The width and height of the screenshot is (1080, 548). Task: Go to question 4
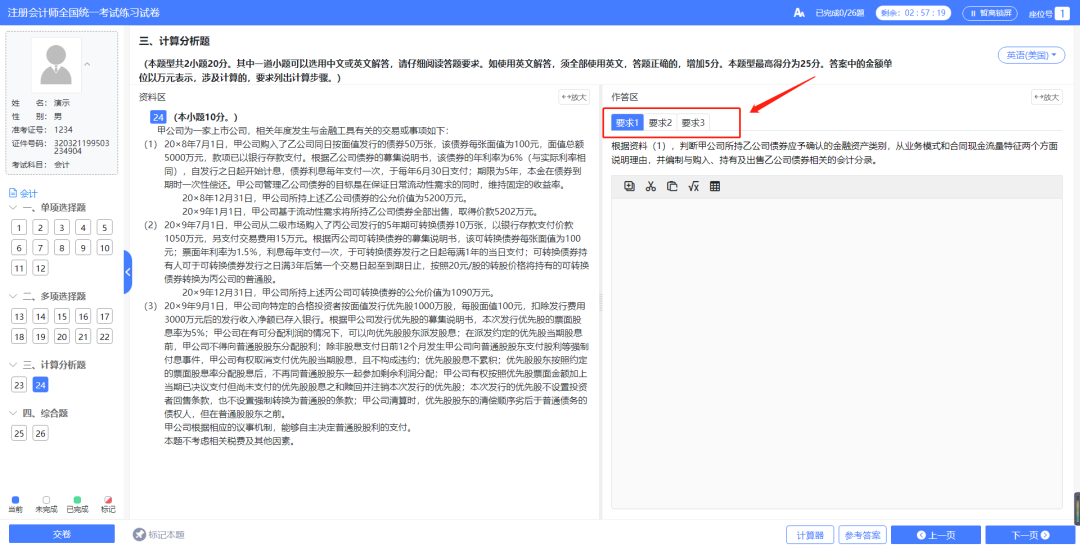pyautogui.click(x=83, y=228)
